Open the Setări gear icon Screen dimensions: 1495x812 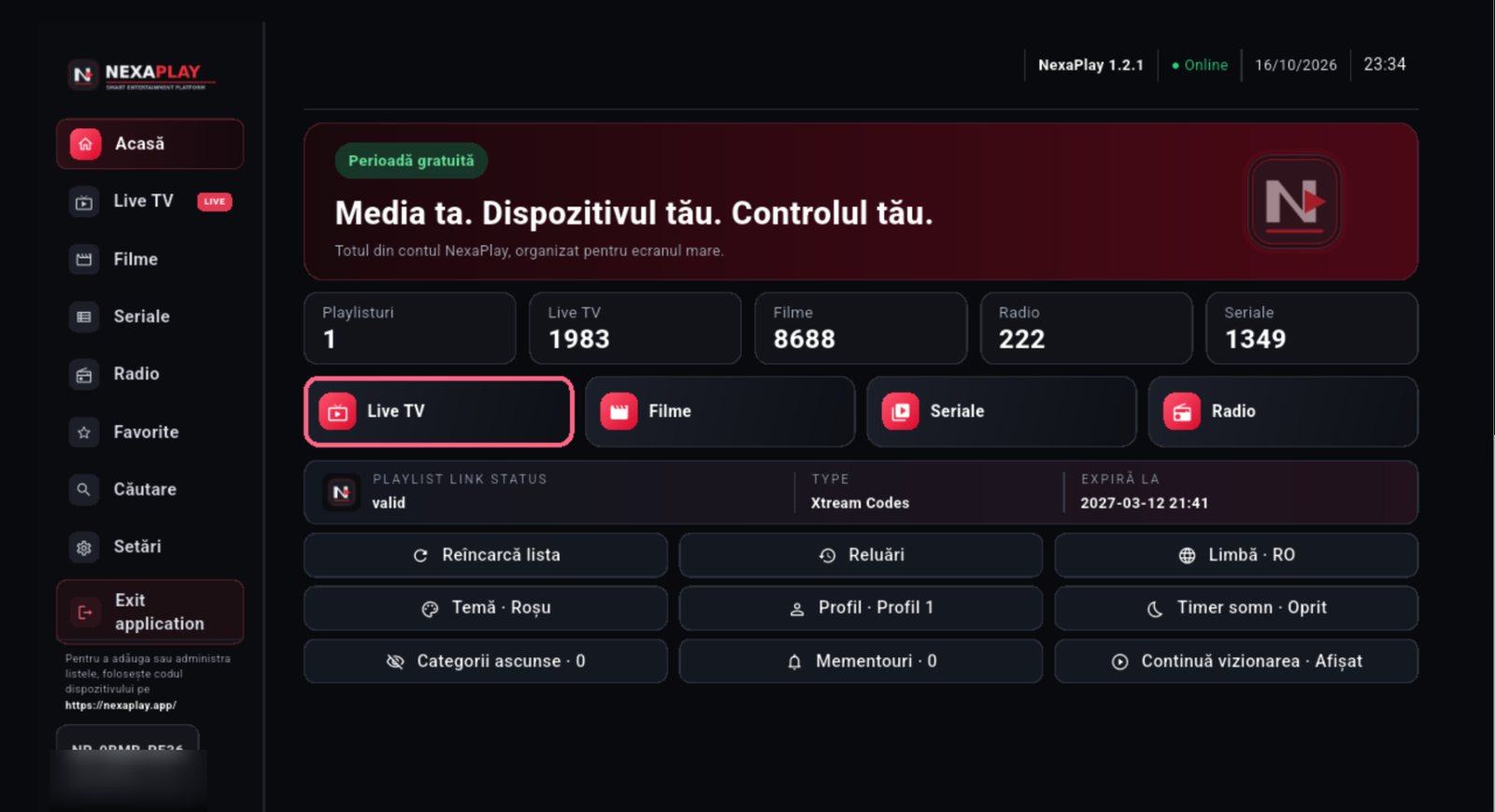(84, 547)
